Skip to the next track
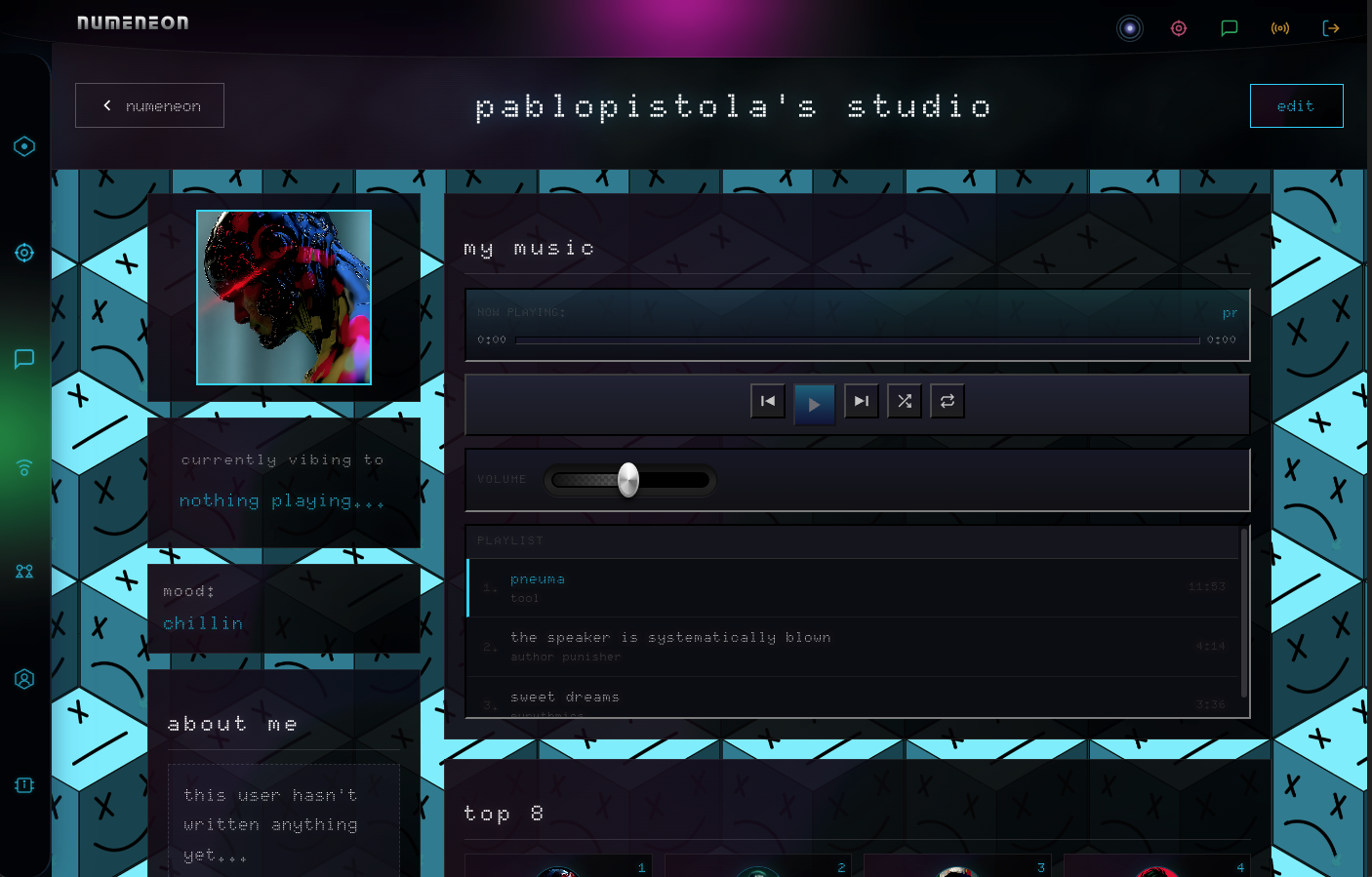This screenshot has height=877, width=1372. (x=862, y=401)
